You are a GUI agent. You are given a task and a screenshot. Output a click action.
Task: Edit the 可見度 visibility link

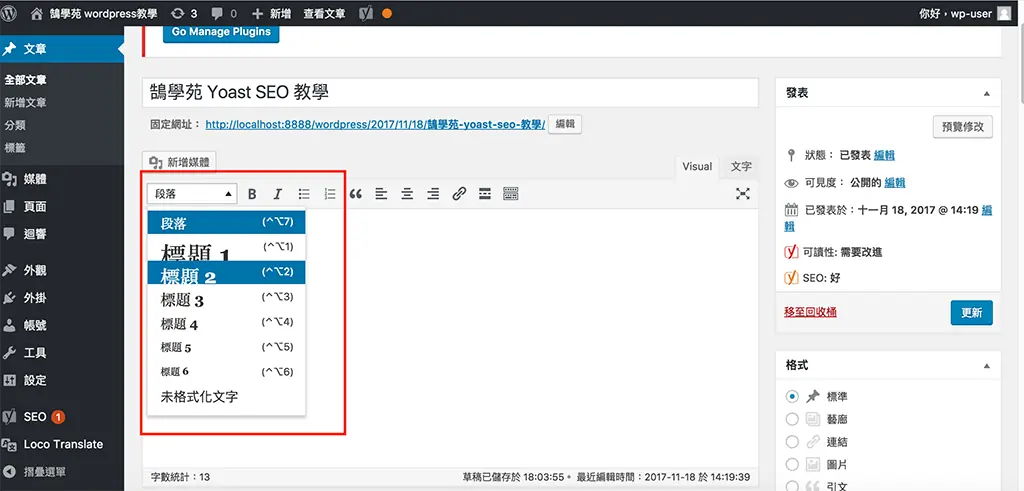click(895, 183)
